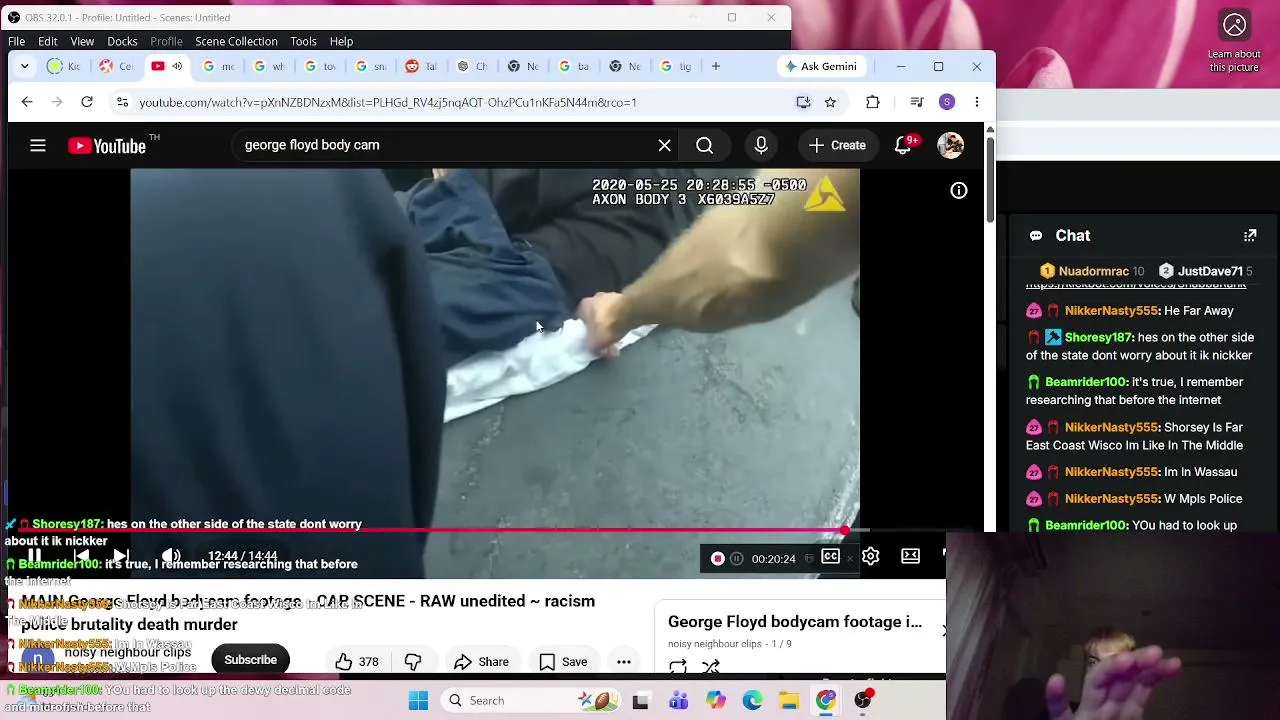Image resolution: width=1280 pixels, height=720 pixels.
Task: View site information next to the URL
Action: 122,102
